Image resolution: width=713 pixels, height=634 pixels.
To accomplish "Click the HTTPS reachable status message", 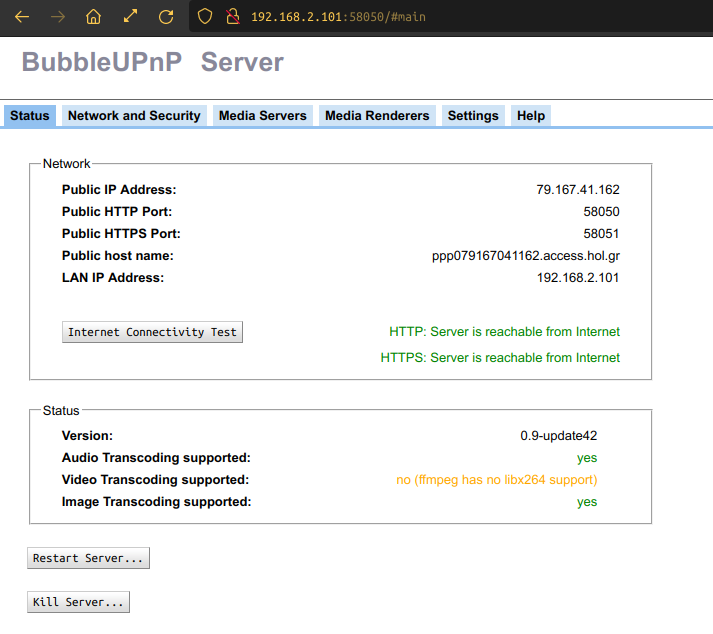I will coord(500,357).
